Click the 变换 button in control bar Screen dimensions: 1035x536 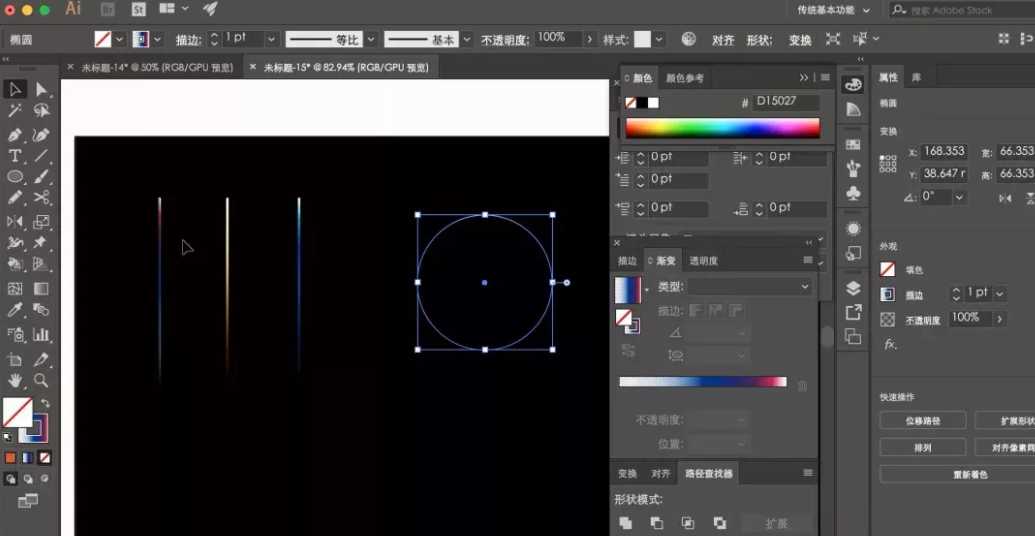click(x=800, y=40)
